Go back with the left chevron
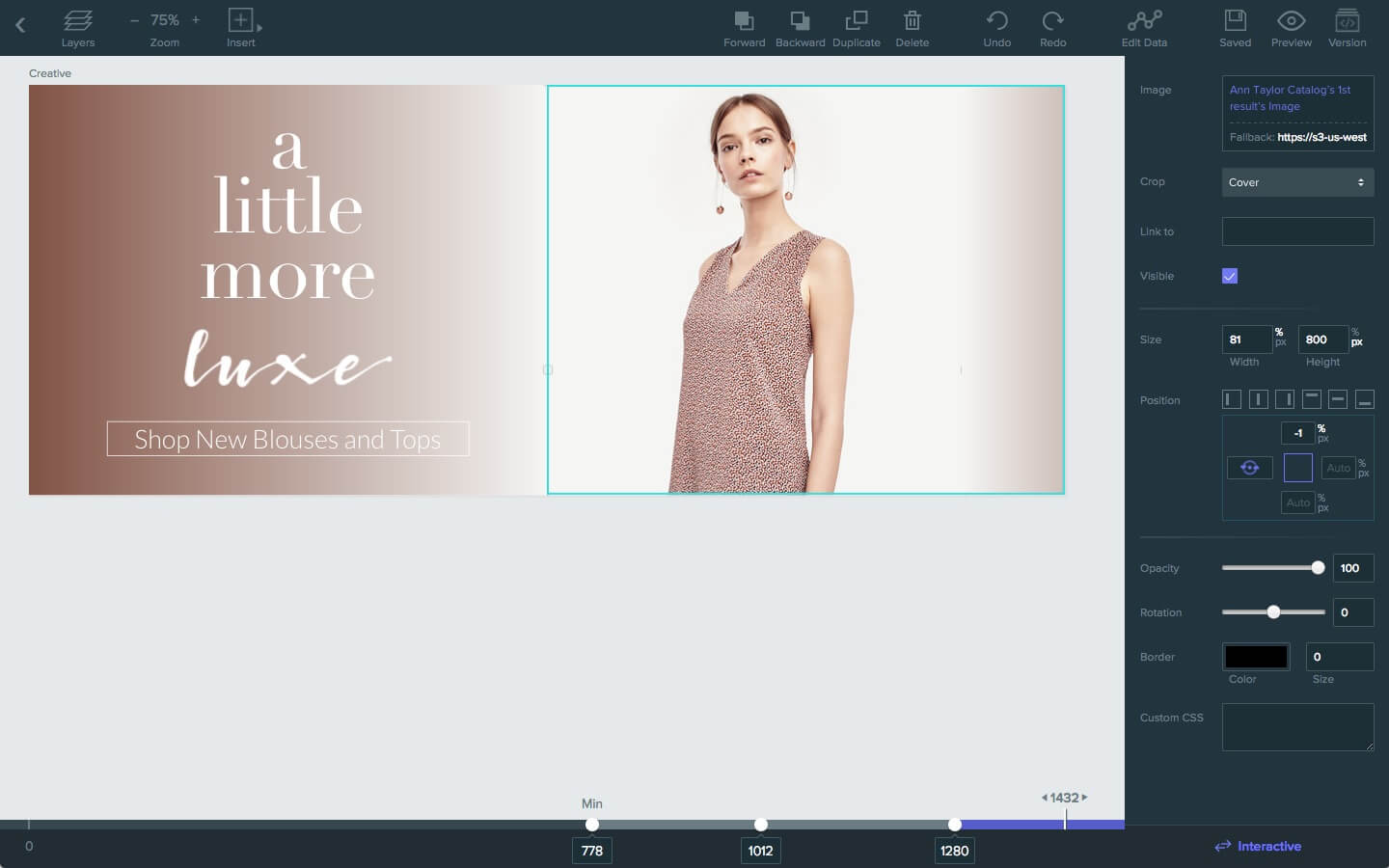This screenshot has width=1389, height=868. point(20,26)
